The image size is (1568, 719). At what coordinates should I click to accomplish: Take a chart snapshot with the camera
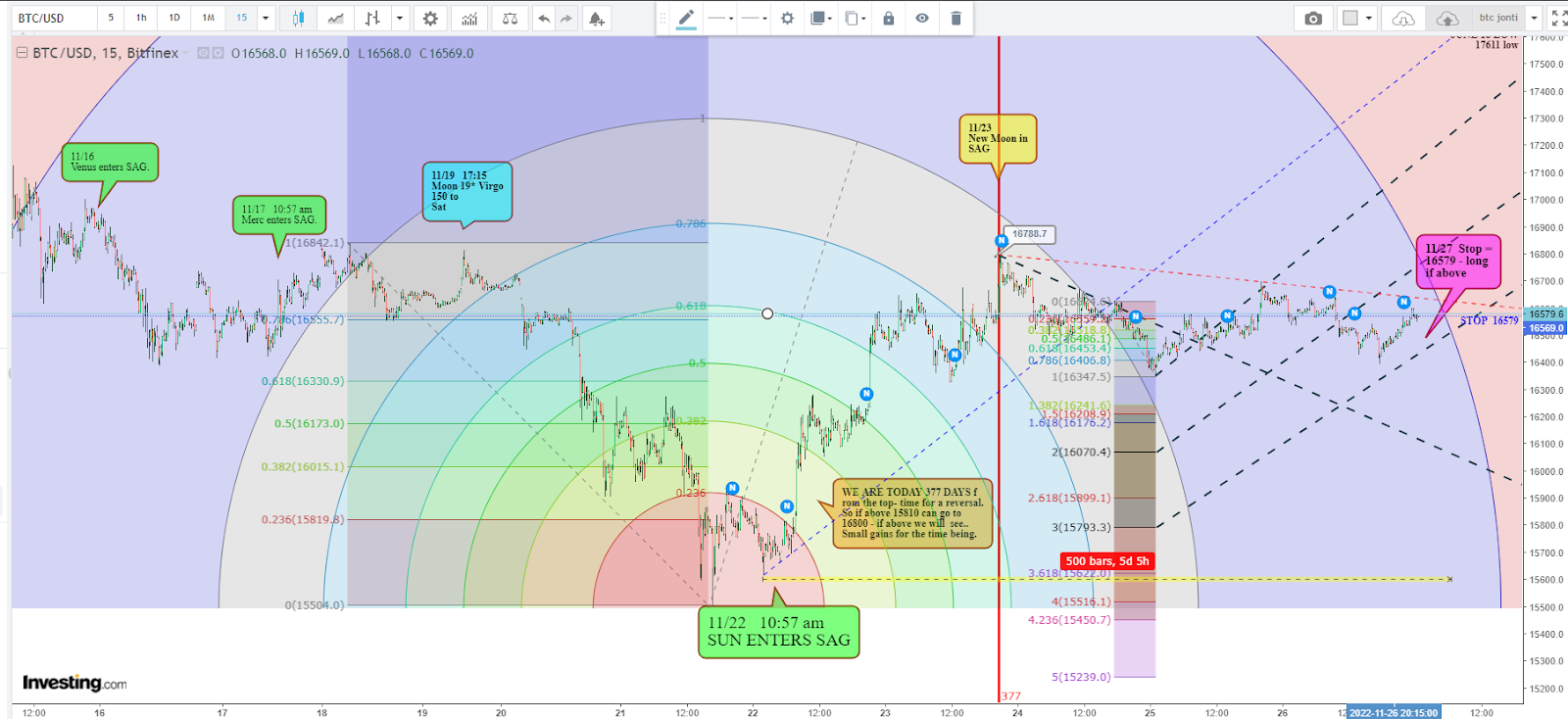pos(1313,18)
